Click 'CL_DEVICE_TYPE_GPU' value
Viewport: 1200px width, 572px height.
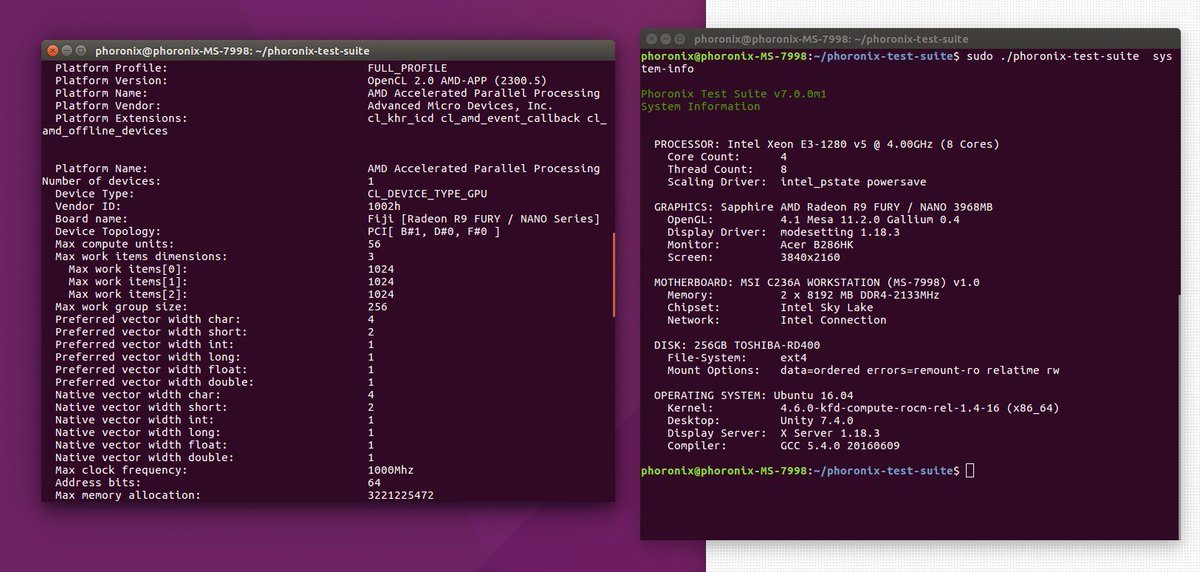pyautogui.click(x=427, y=194)
